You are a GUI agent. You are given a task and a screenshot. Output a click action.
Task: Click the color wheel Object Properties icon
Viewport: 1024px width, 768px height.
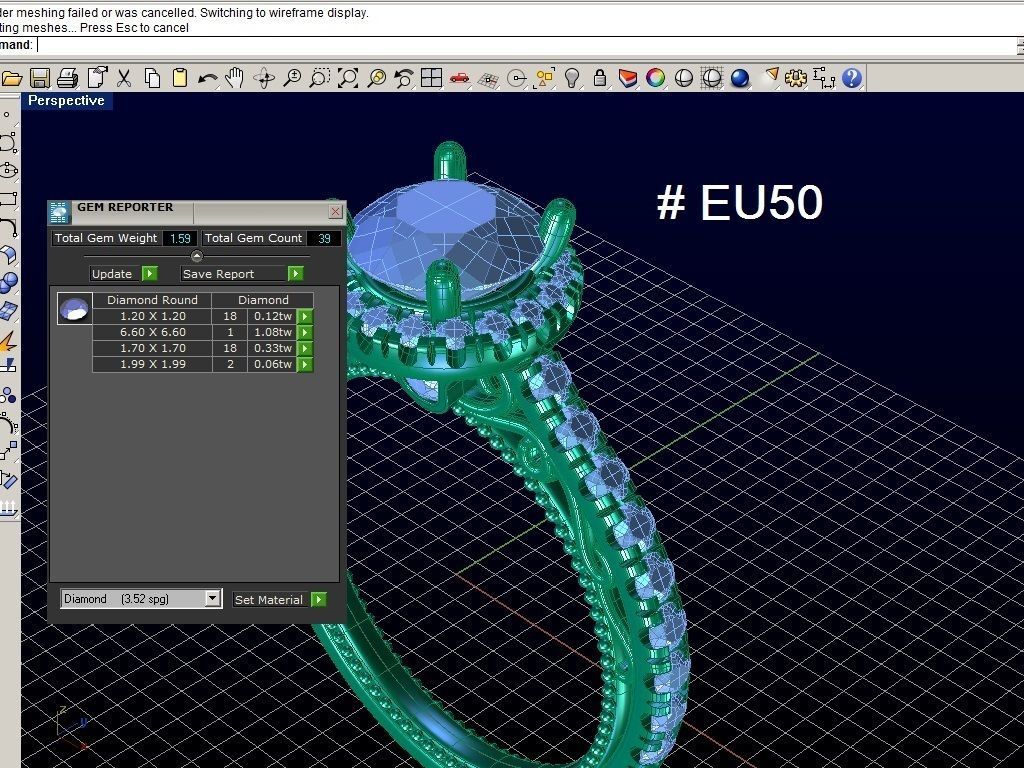pyautogui.click(x=655, y=78)
